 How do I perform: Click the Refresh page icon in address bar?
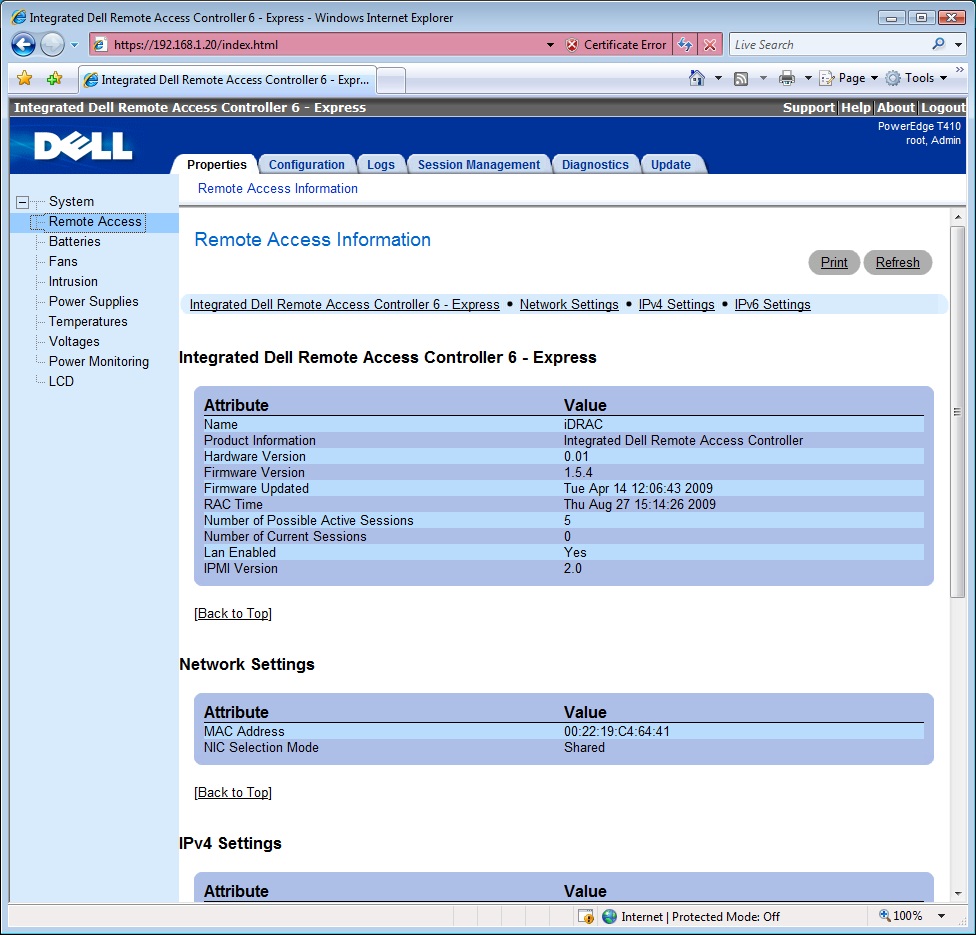[x=685, y=45]
